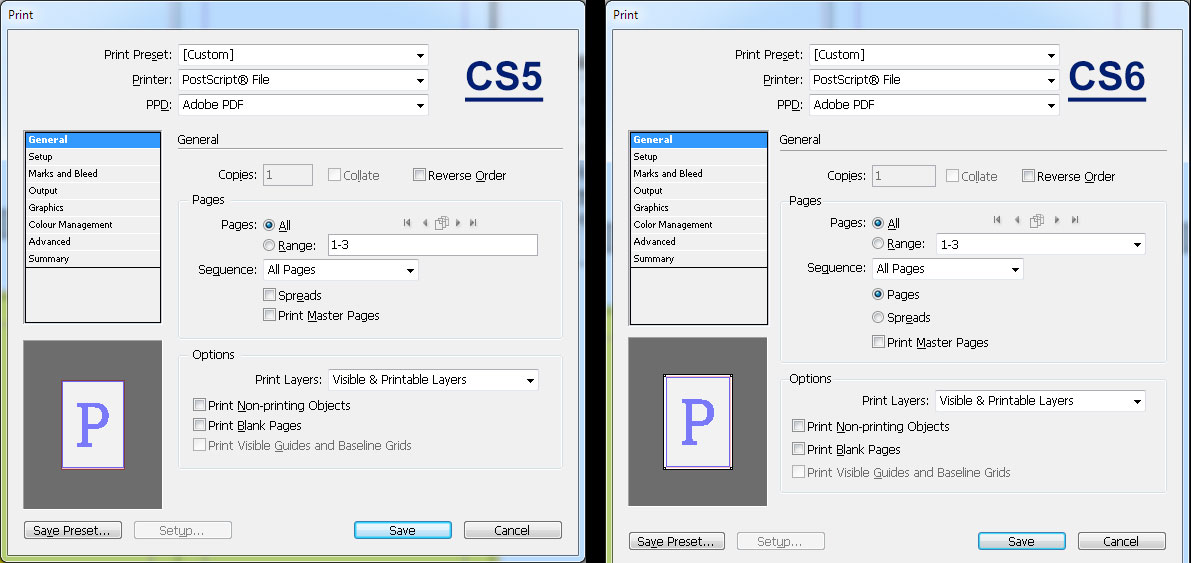Open the Print Layers dropdown in CS5 dialog
Image resolution: width=1191 pixels, height=563 pixels.
click(433, 379)
